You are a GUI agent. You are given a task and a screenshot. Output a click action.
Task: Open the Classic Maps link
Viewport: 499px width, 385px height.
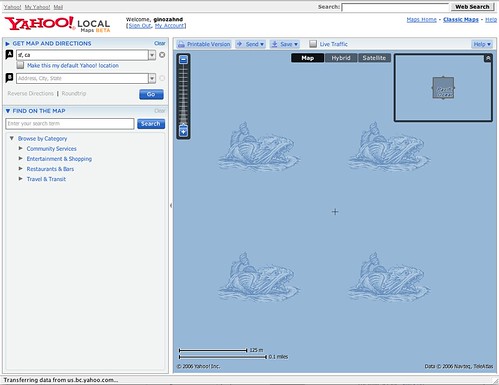461,20
